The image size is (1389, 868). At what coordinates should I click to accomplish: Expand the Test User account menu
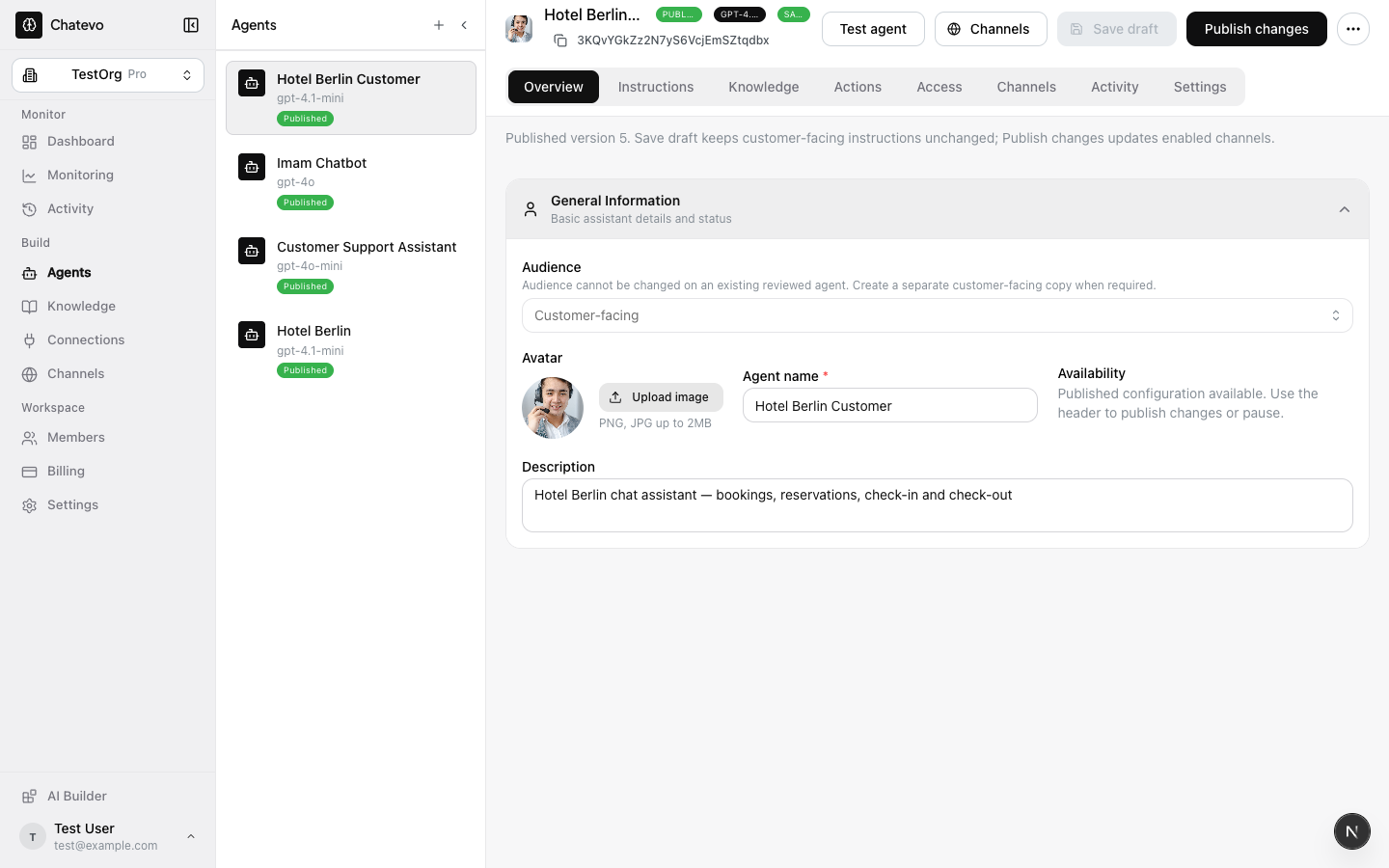[108, 836]
